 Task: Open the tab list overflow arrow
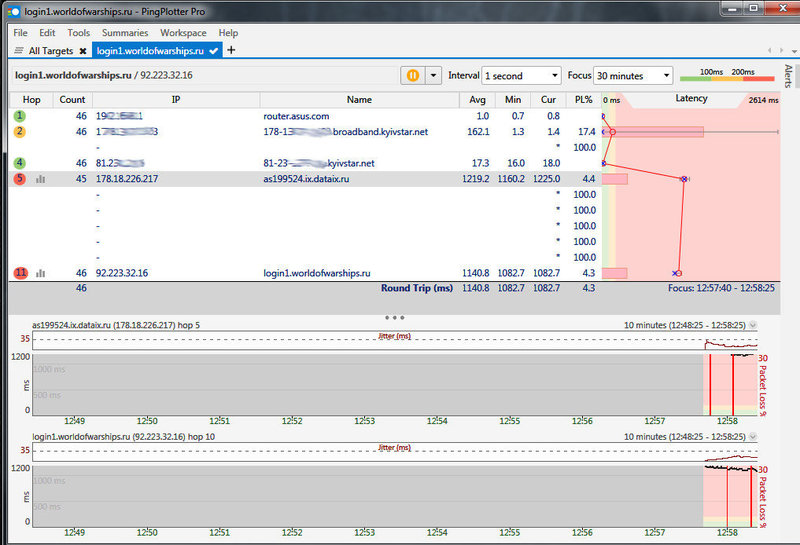click(x=794, y=51)
